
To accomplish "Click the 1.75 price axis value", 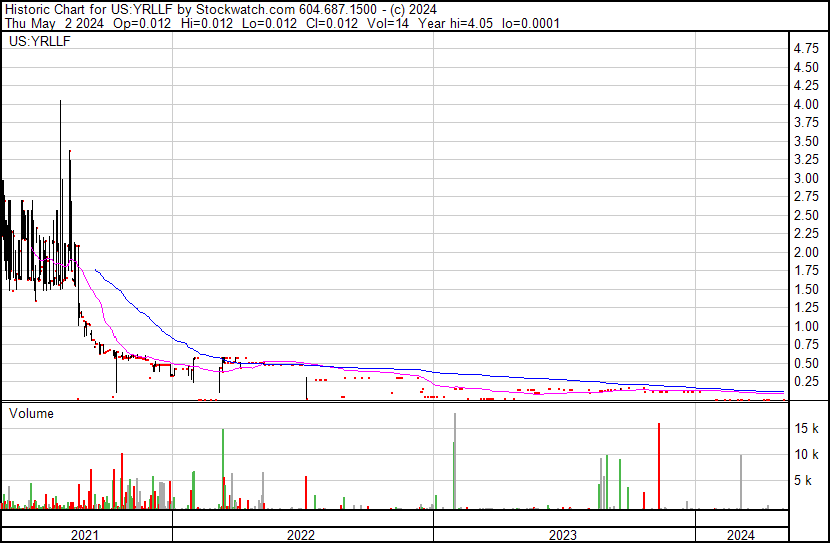I will click(806, 270).
